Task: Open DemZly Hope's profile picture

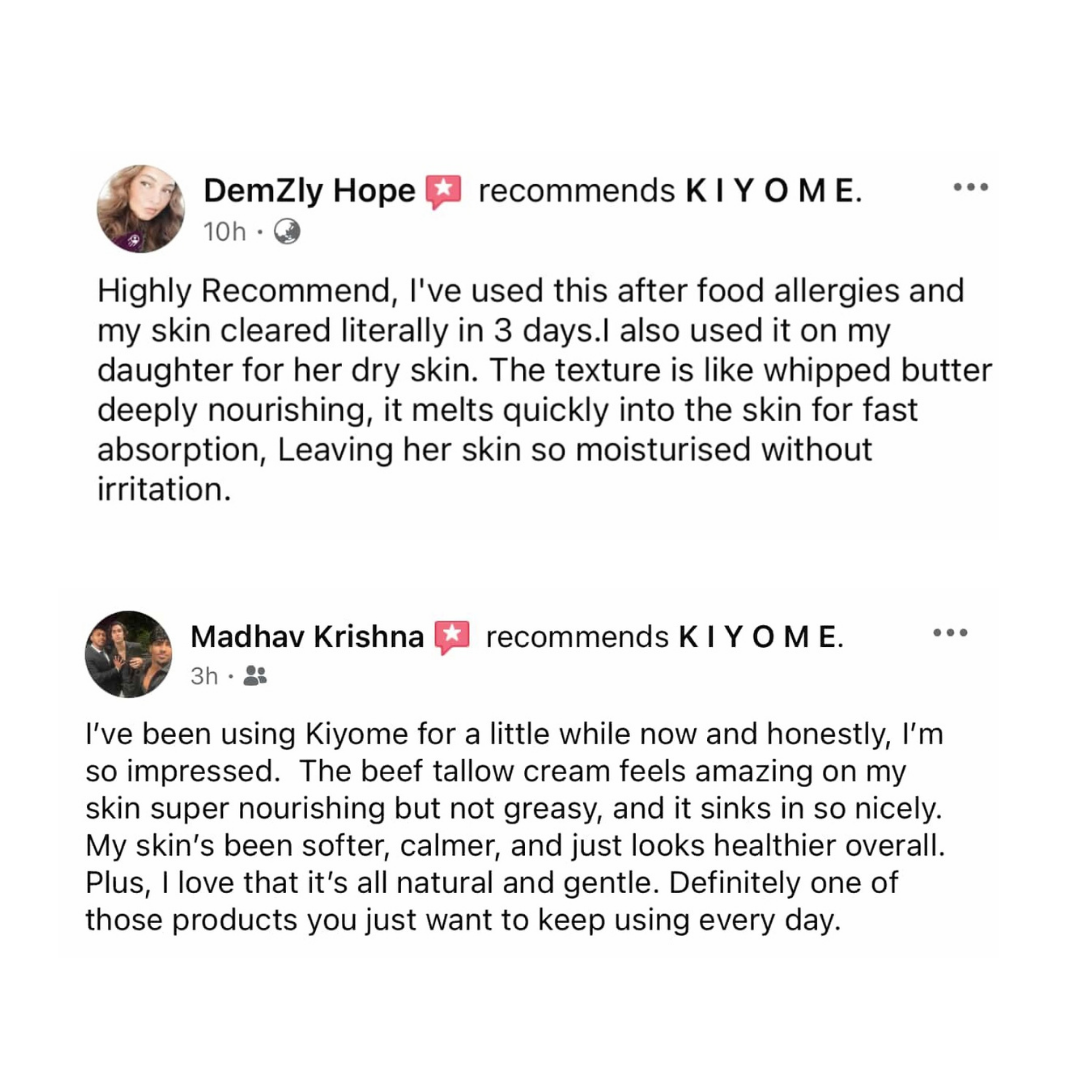Action: (x=141, y=209)
